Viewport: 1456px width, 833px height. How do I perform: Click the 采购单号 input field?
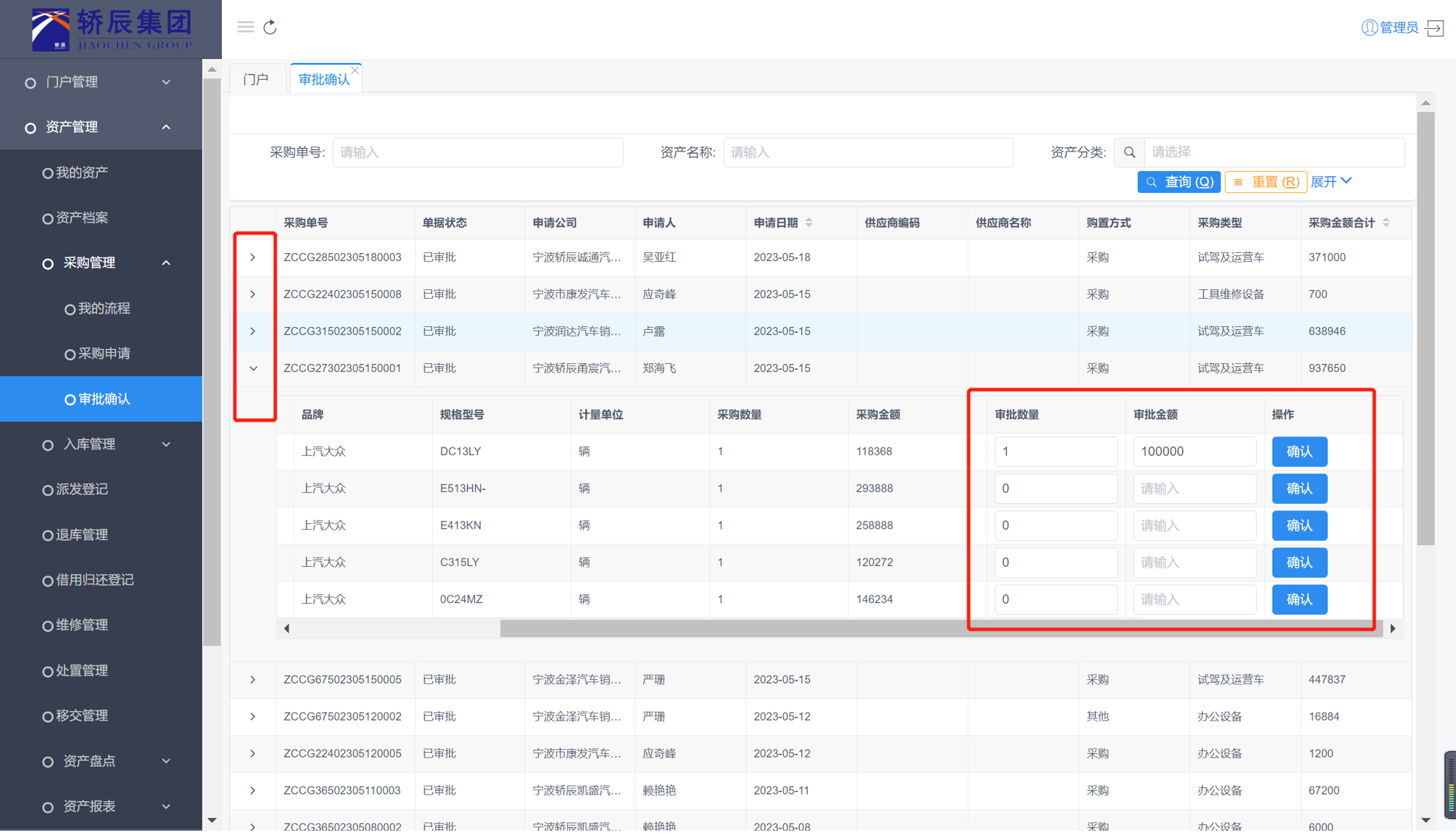[x=477, y=152]
